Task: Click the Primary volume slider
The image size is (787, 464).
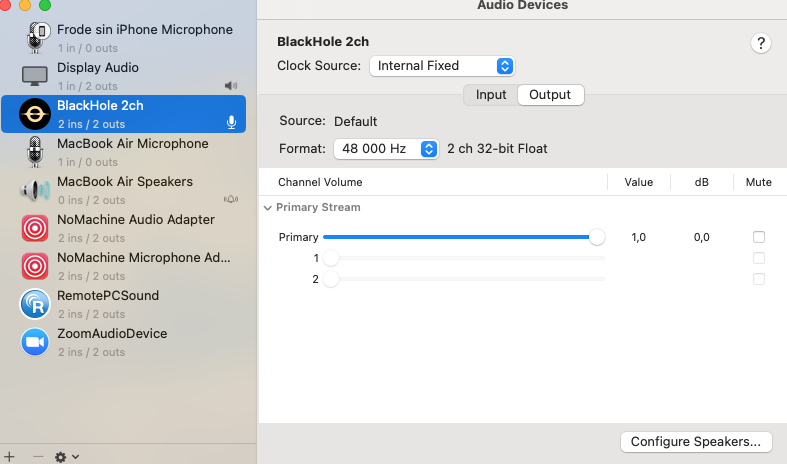Action: coord(460,238)
